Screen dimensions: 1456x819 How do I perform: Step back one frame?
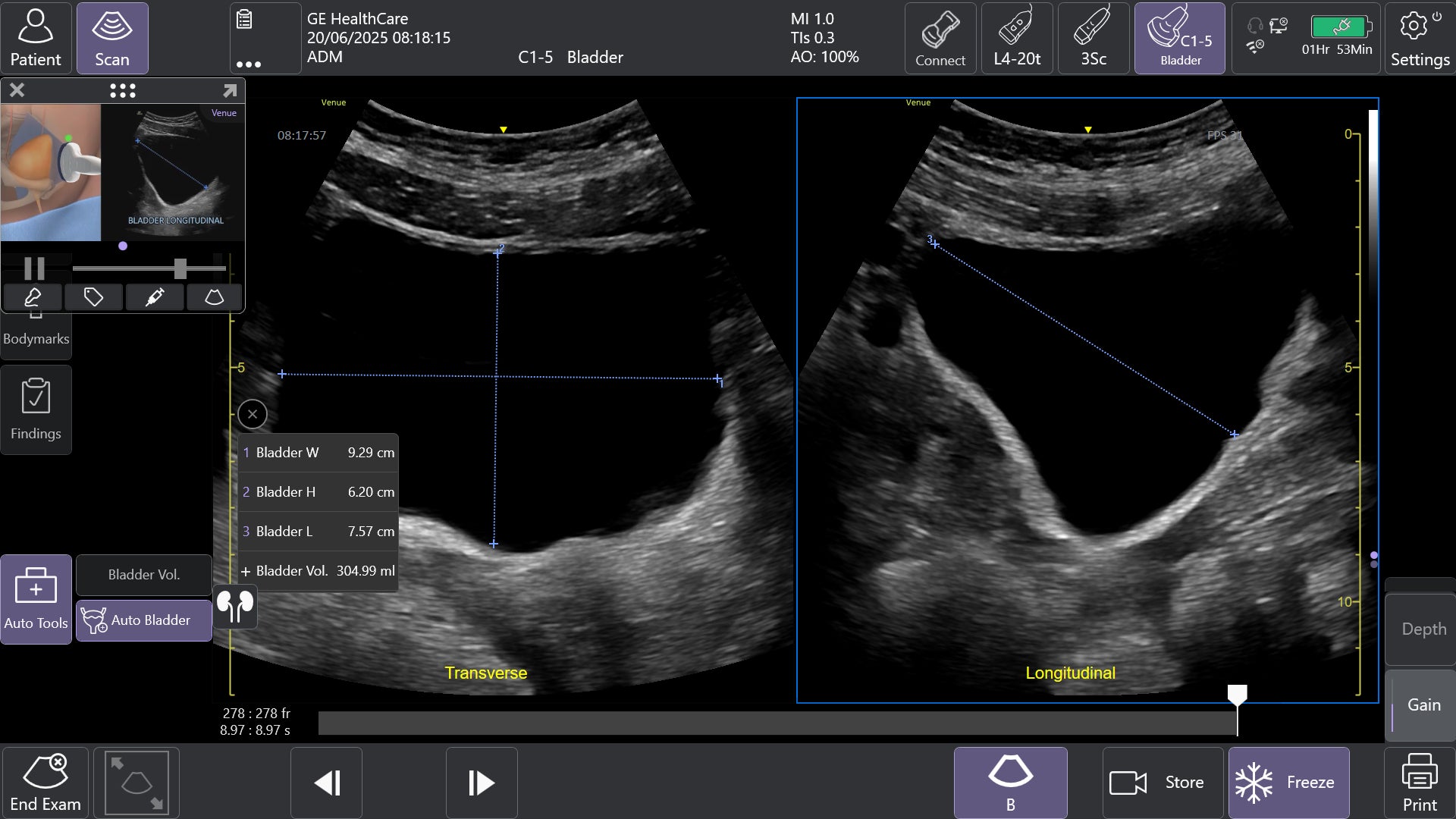point(327,783)
